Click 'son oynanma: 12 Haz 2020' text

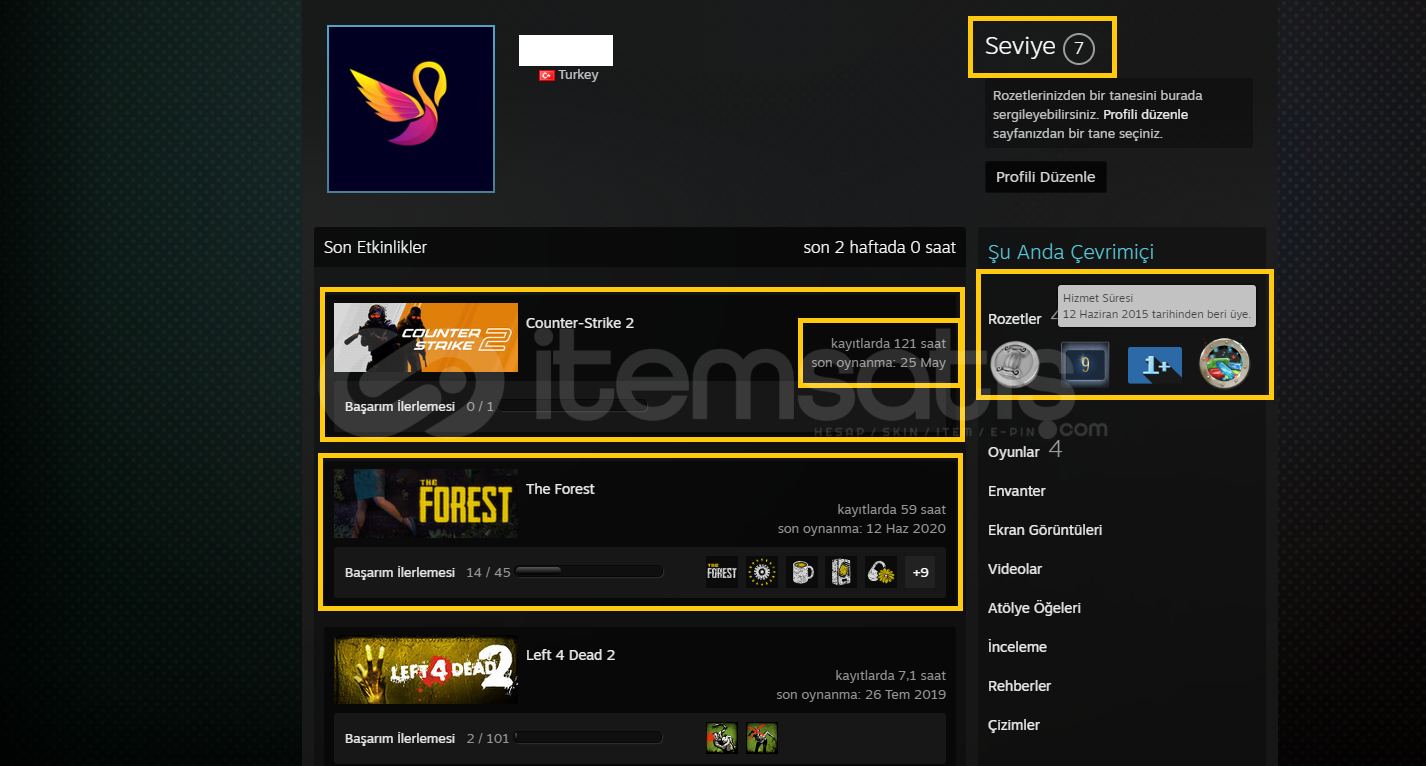(x=862, y=528)
